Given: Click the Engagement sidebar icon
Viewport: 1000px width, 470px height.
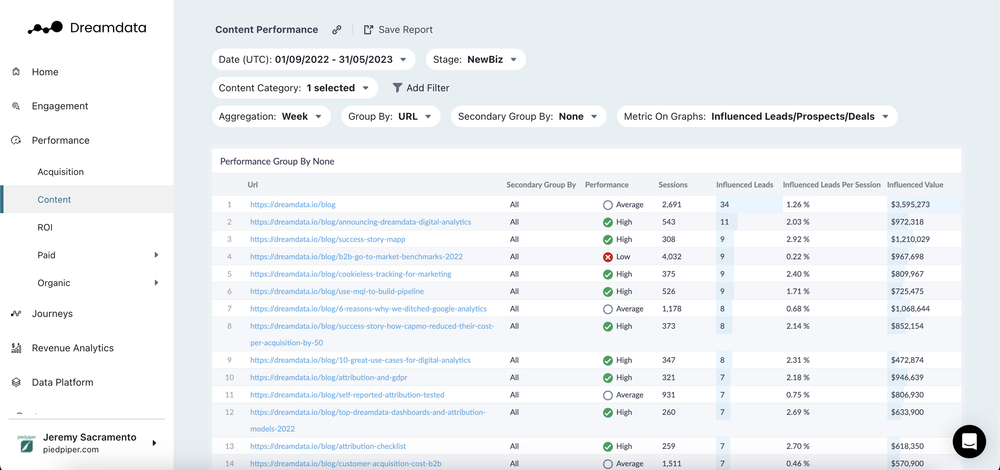Looking at the screenshot, I should pos(17,106).
